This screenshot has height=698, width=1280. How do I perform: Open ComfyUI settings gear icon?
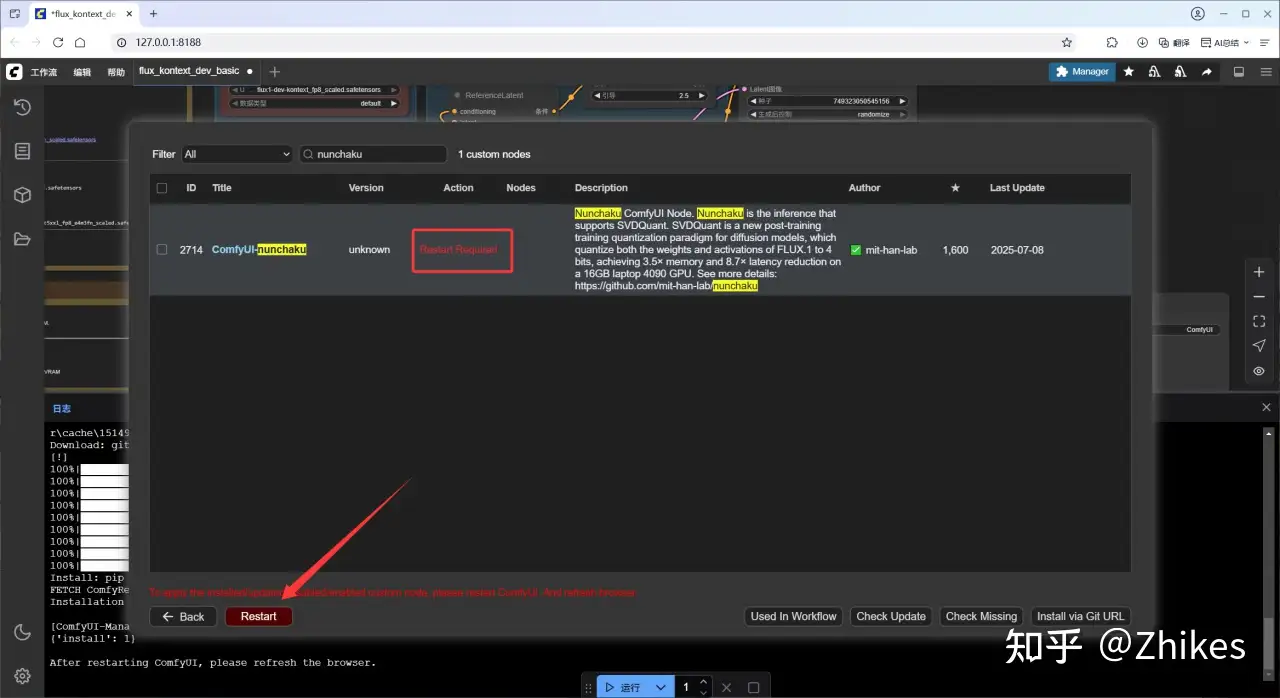point(22,676)
